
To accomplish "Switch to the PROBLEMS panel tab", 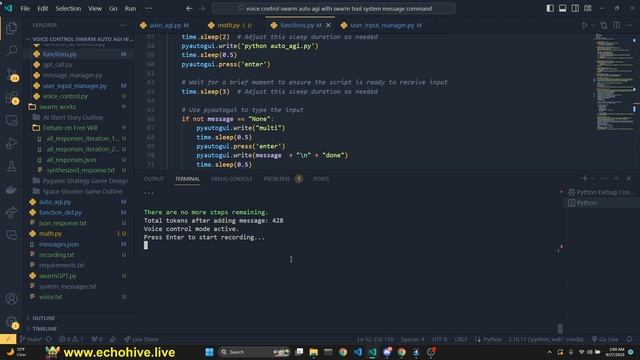I will (x=282, y=179).
